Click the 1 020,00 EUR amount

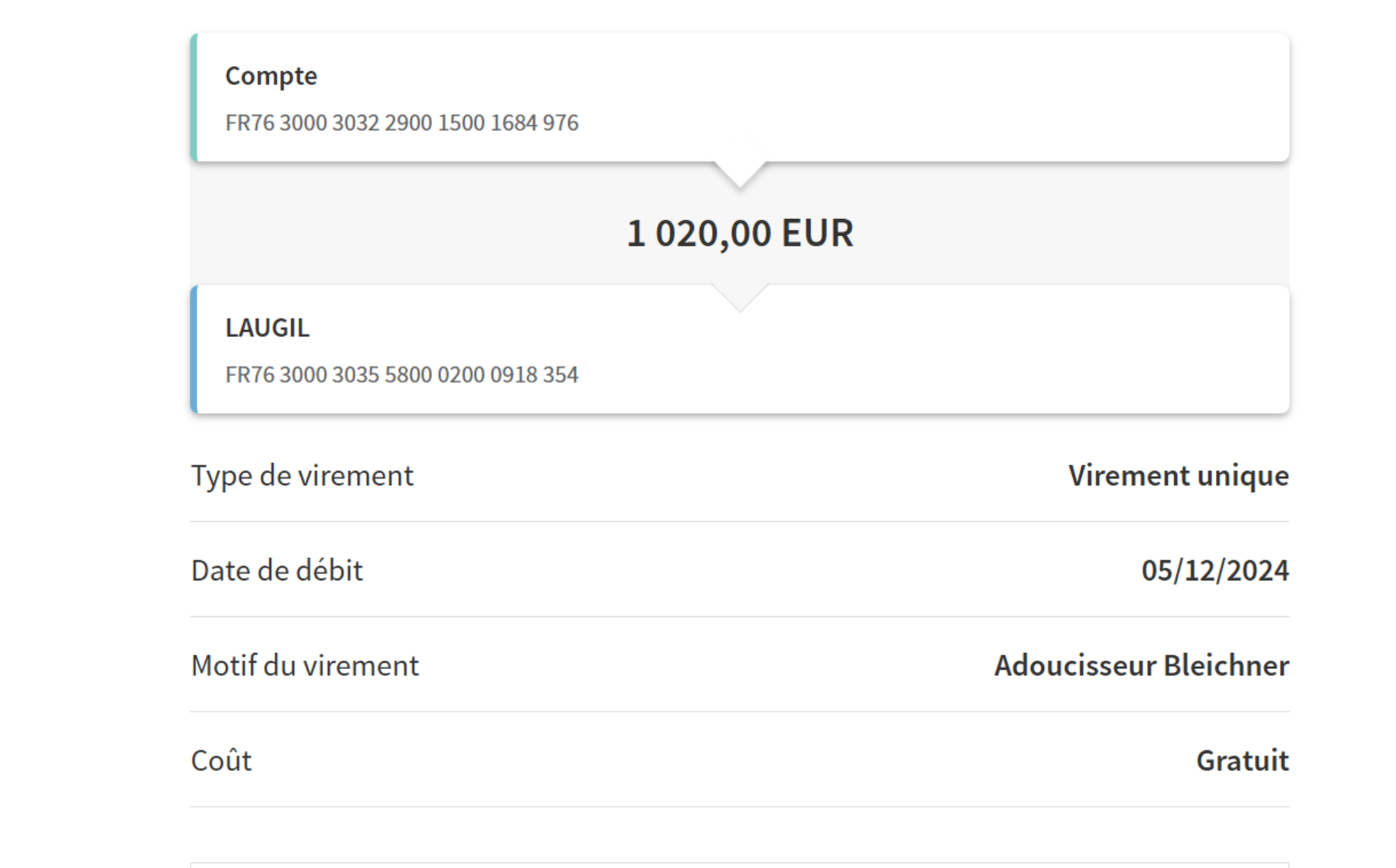(740, 233)
